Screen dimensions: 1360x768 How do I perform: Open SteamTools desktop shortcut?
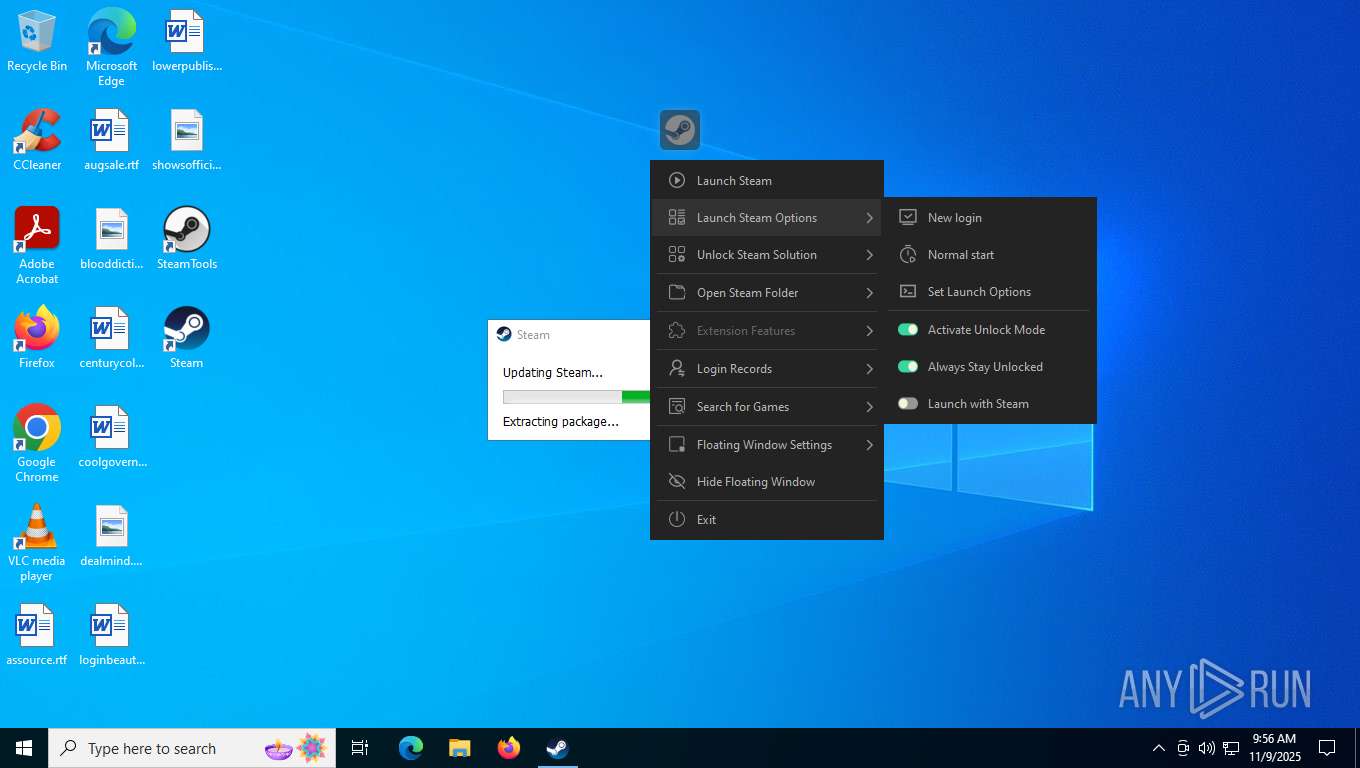tap(186, 238)
